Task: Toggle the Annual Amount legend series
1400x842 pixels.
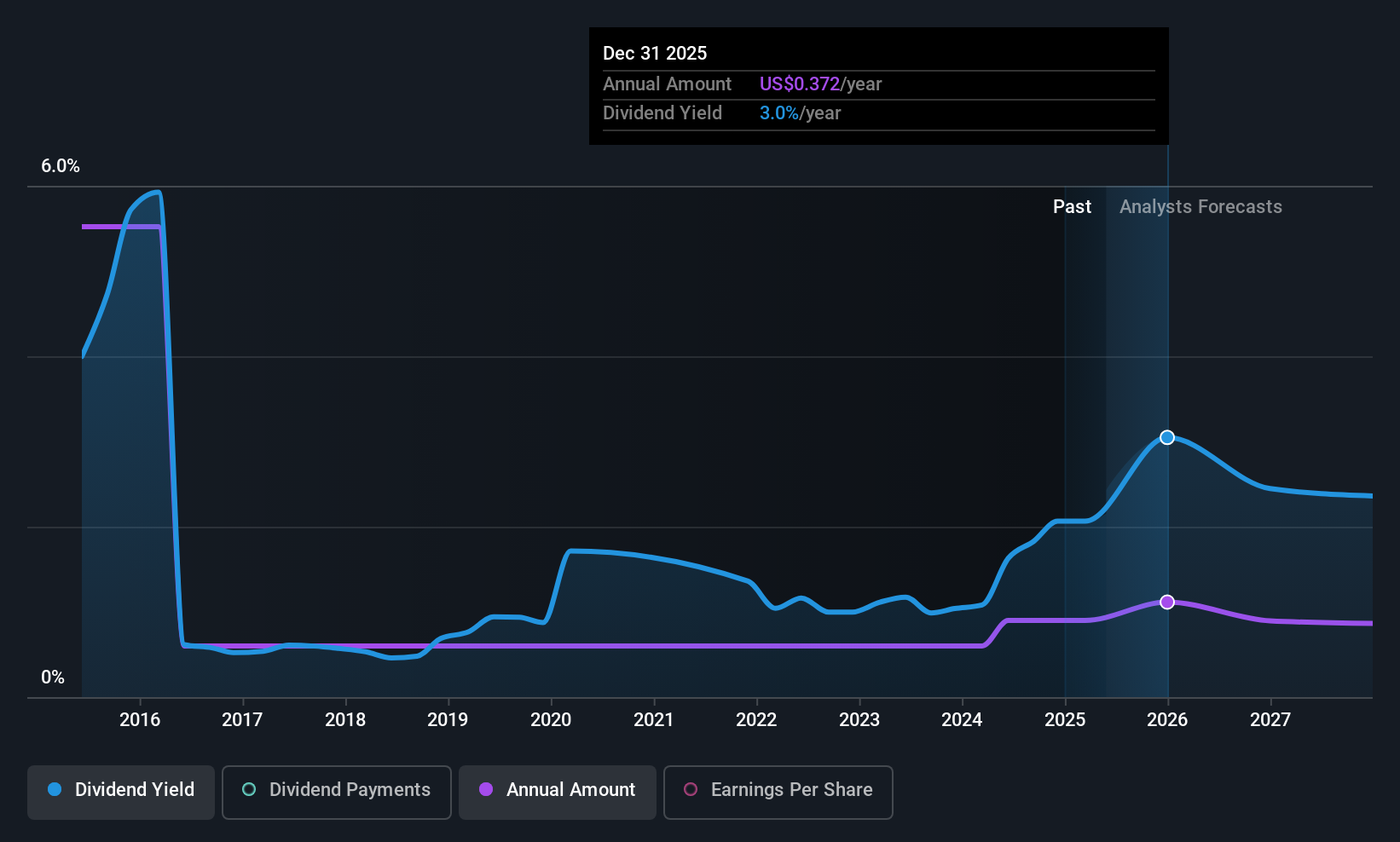Action: pyautogui.click(x=557, y=792)
